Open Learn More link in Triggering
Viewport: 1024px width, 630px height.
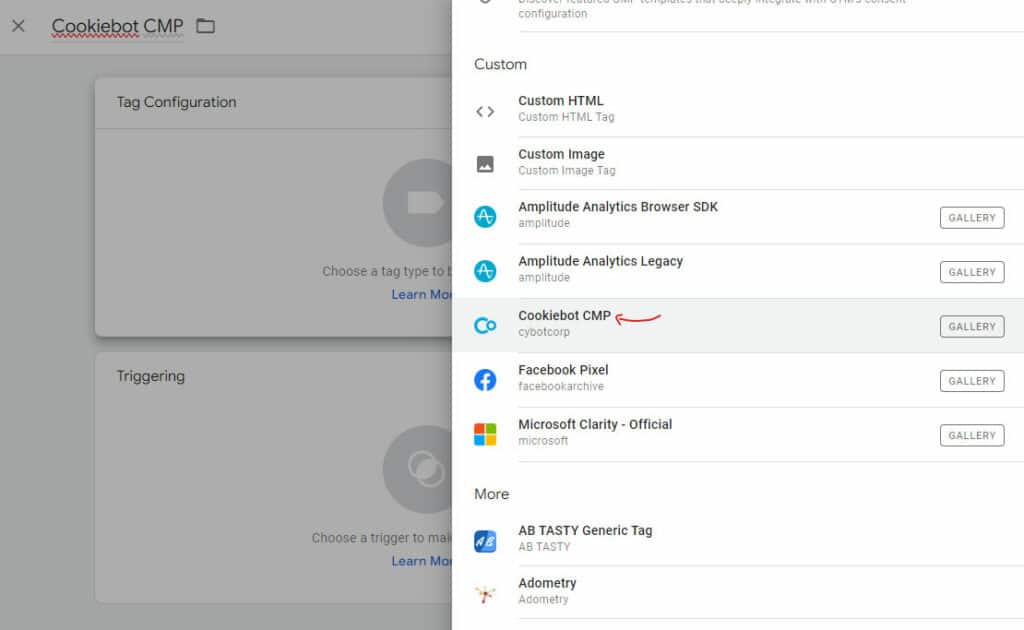pyautogui.click(x=421, y=561)
